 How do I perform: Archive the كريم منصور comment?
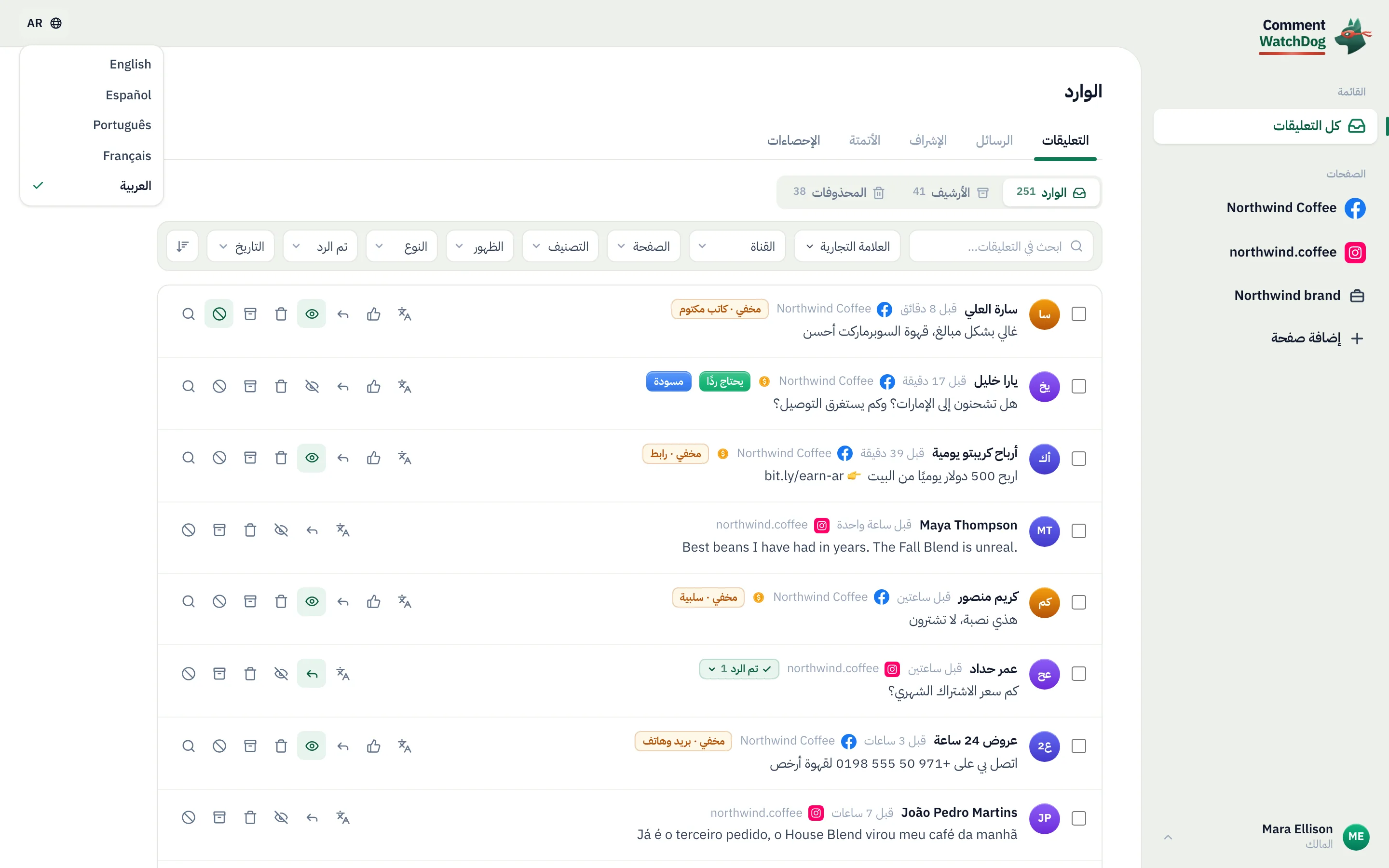(x=250, y=602)
